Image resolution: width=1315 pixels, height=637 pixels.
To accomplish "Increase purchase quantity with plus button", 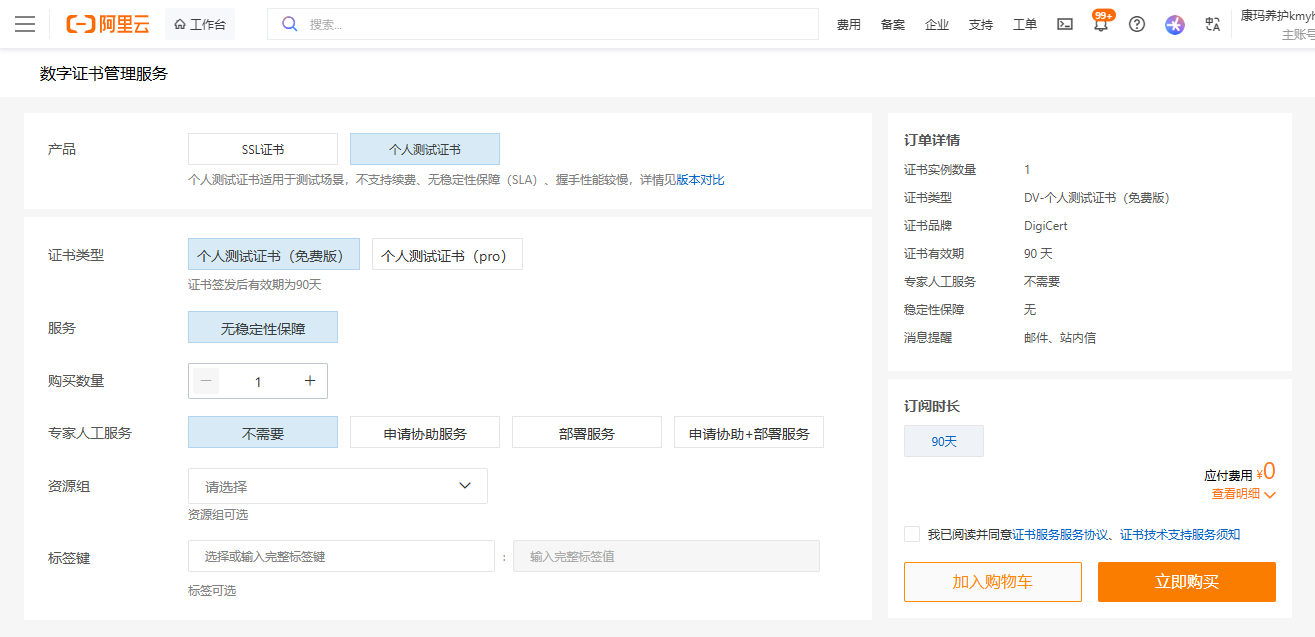I will [x=310, y=381].
